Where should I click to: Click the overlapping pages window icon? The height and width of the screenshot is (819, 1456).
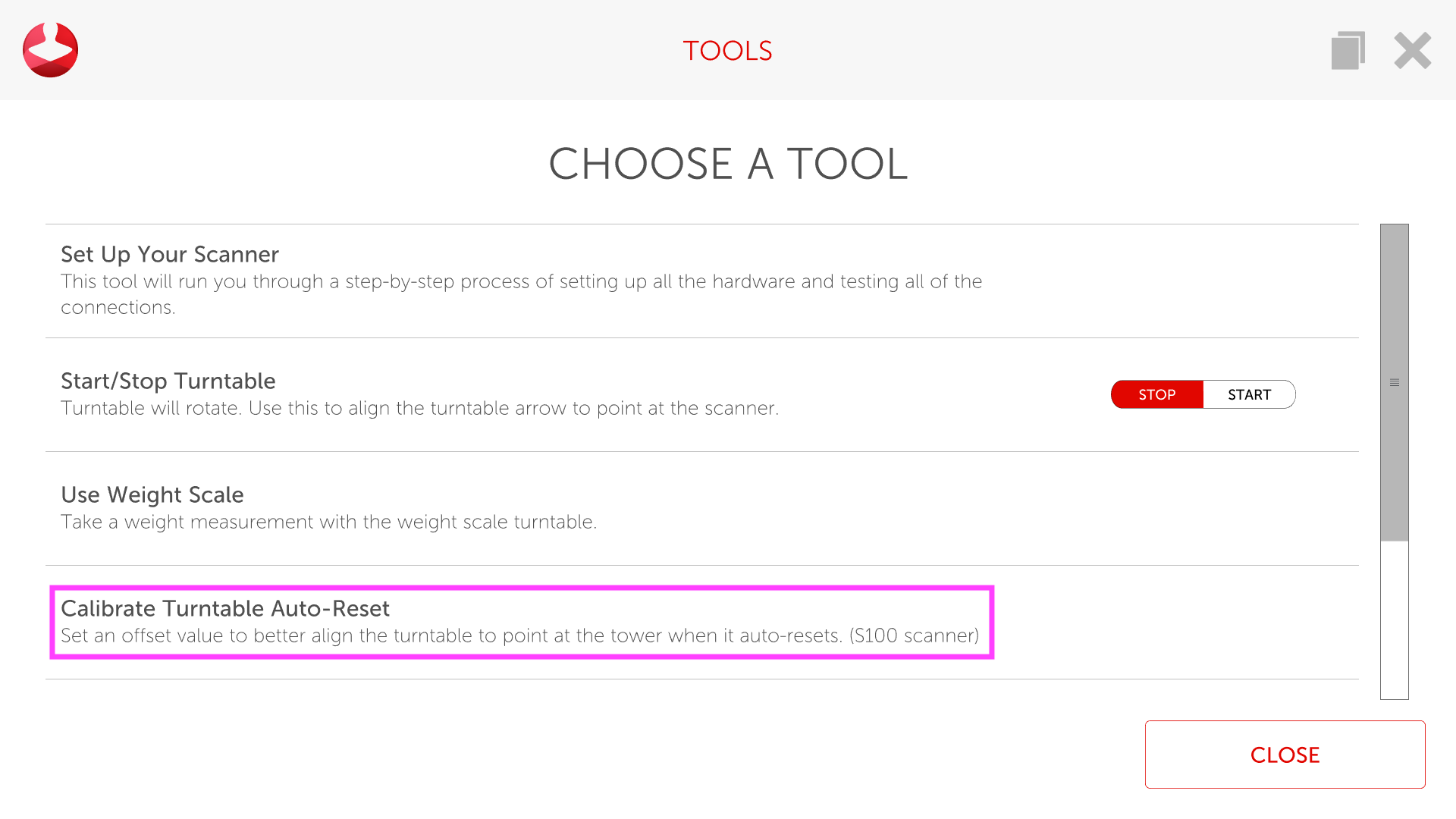click(1348, 50)
